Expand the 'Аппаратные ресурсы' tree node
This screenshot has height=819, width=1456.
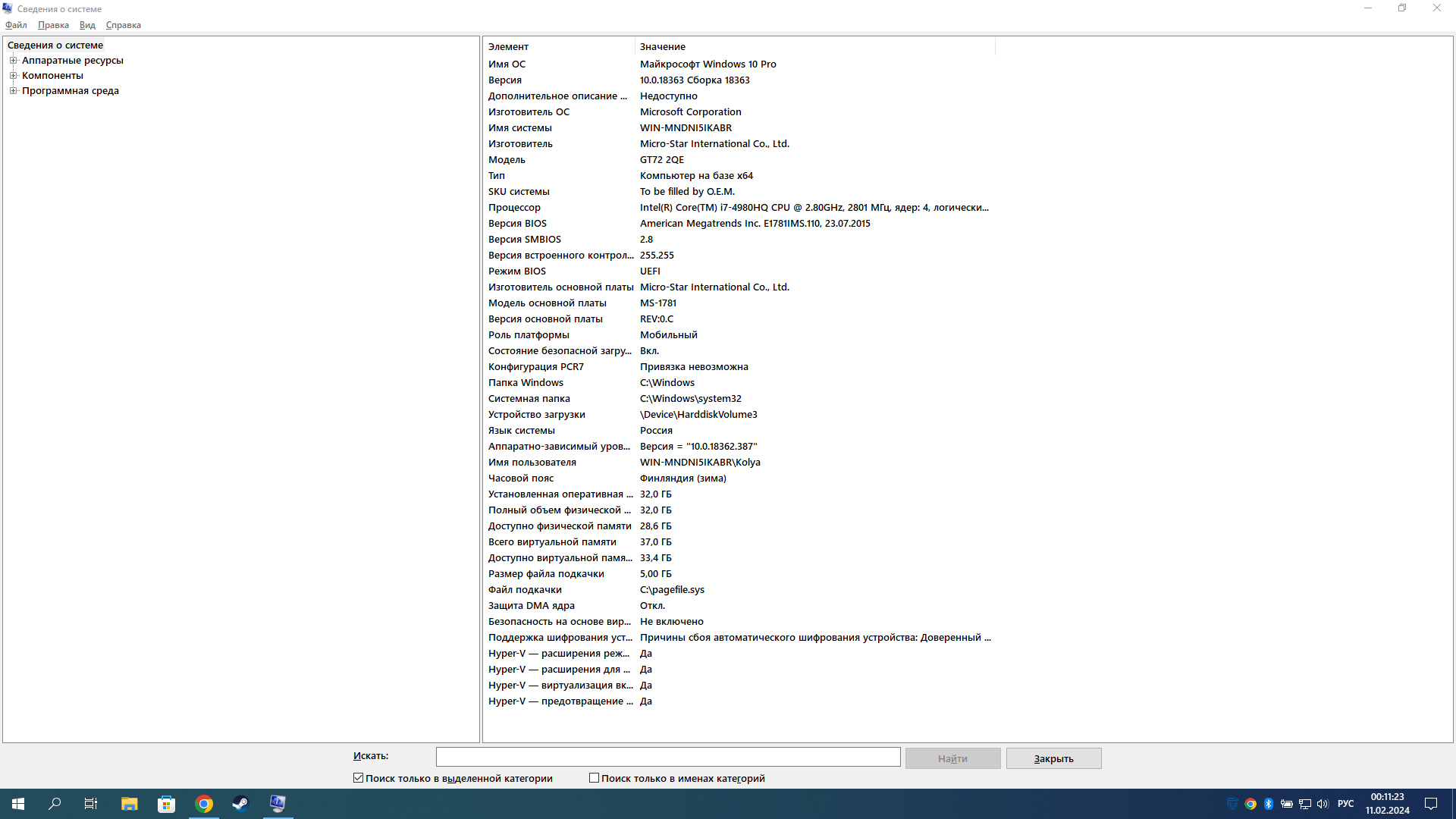(x=13, y=60)
